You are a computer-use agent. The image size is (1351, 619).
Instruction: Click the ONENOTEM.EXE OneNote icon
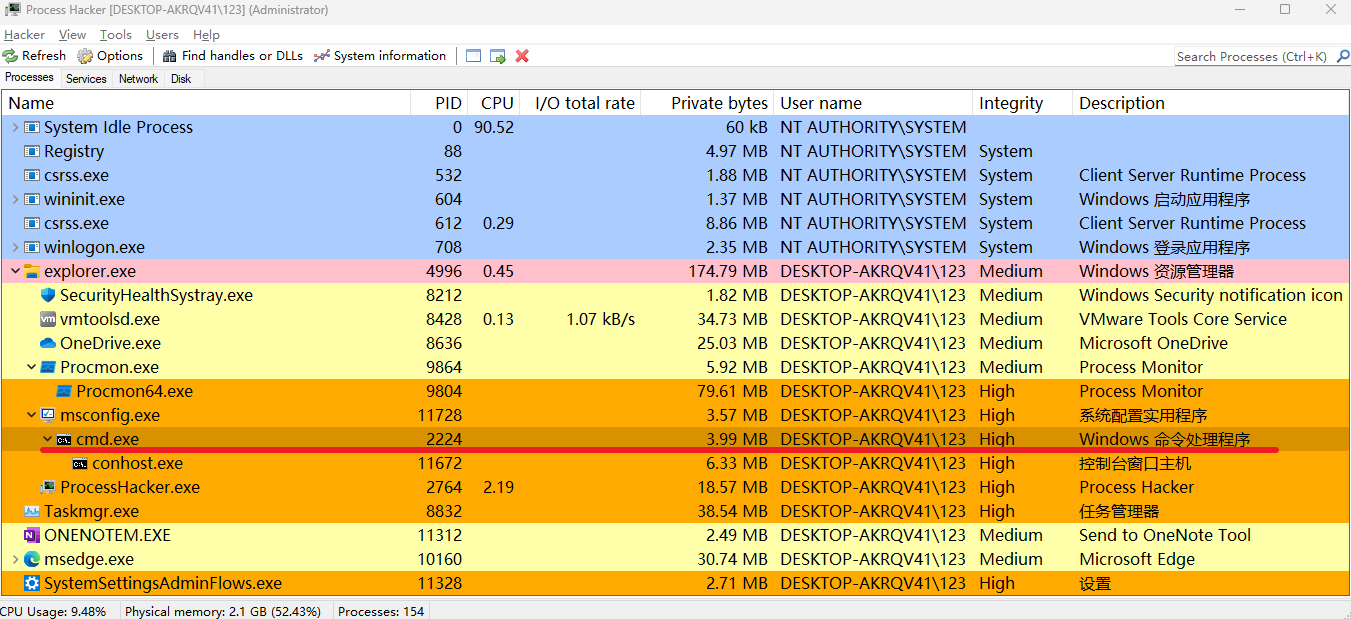pyautogui.click(x=32, y=535)
